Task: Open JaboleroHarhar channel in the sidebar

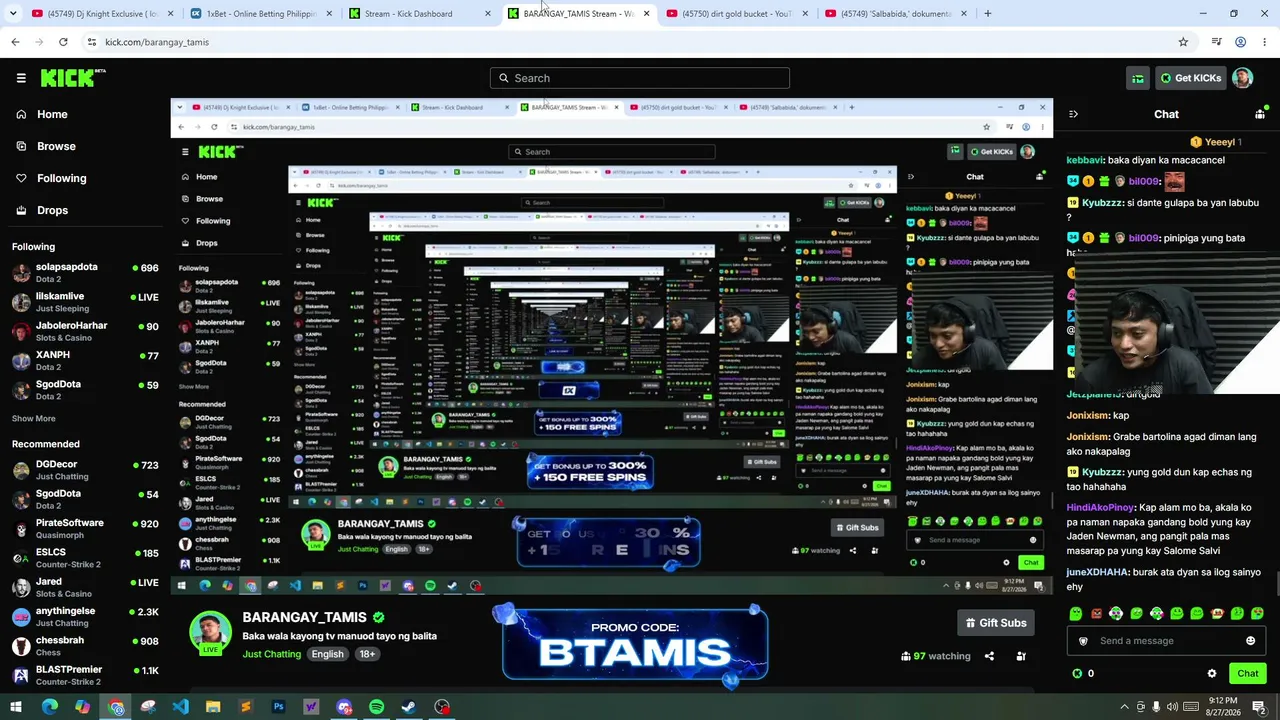Action: tap(85, 331)
